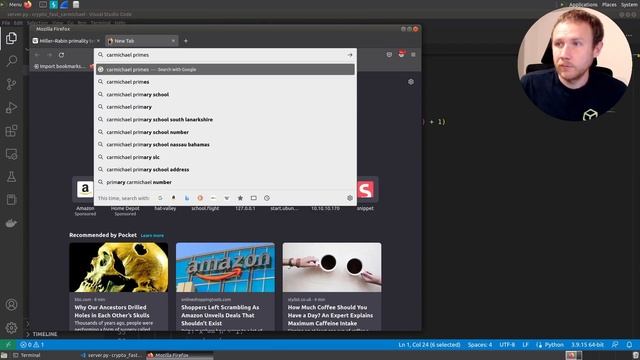Open the Applications menu in top panel

click(583, 4)
